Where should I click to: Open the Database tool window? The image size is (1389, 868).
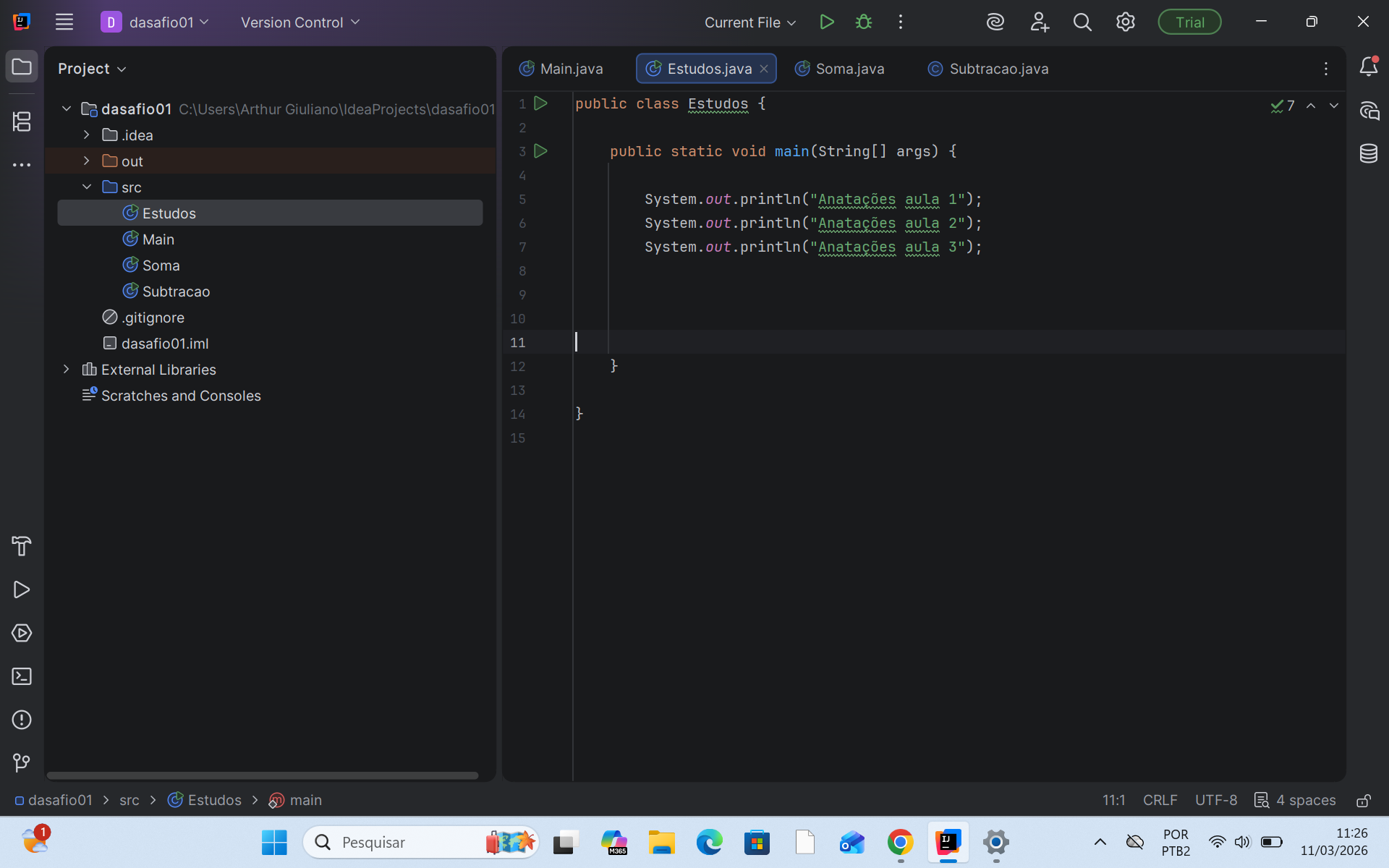click(1368, 153)
